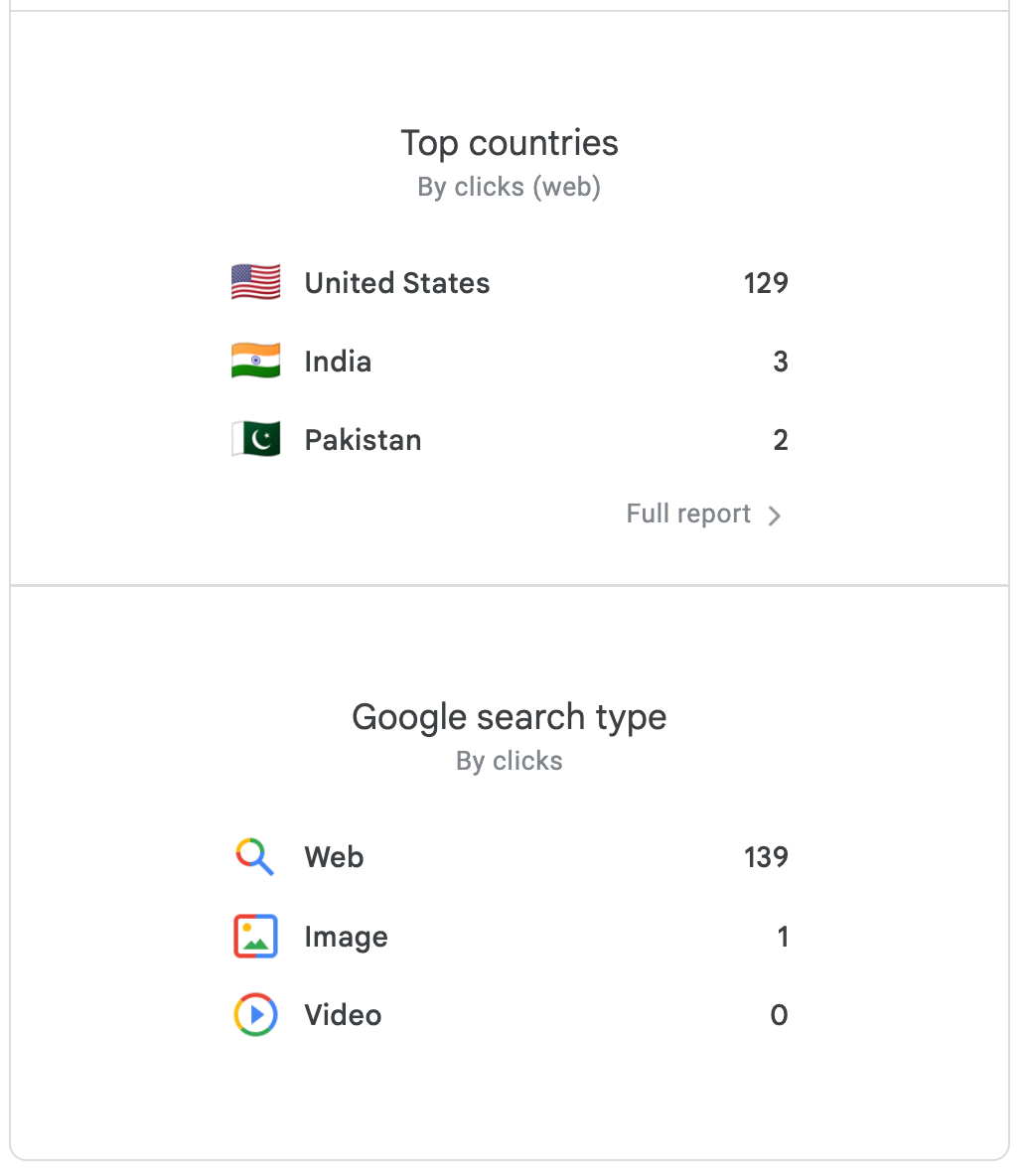Select the Video search type label
Image resolution: width=1027 pixels, height=1176 pixels.
pyautogui.click(x=343, y=1015)
